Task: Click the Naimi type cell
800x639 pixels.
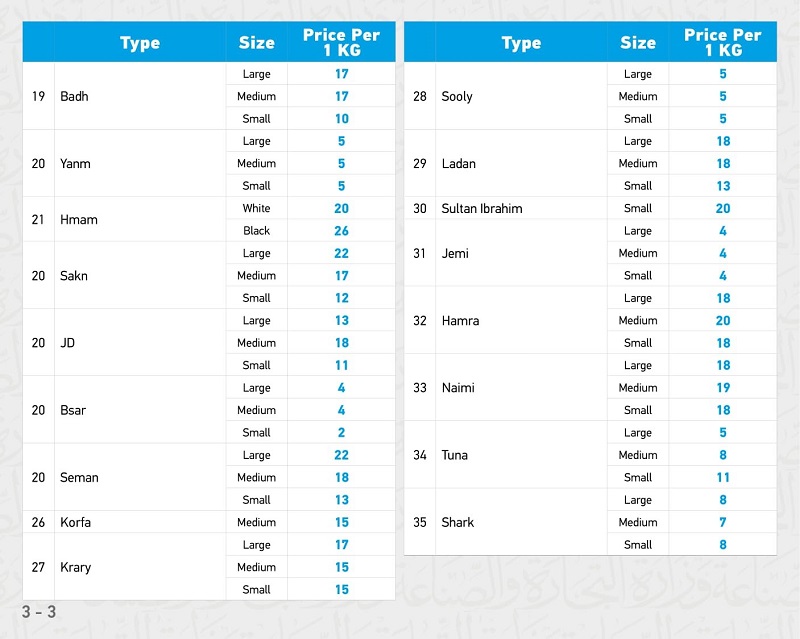Action: click(x=458, y=388)
